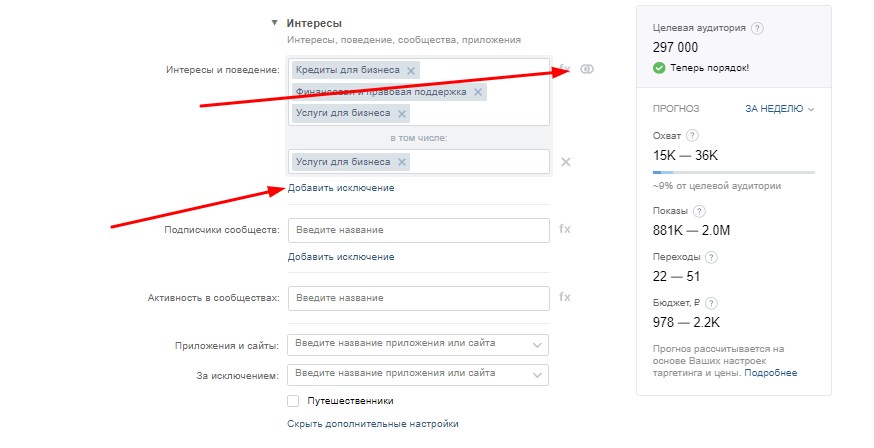Open fx formula for Активность в сообществах

pyautogui.click(x=565, y=297)
